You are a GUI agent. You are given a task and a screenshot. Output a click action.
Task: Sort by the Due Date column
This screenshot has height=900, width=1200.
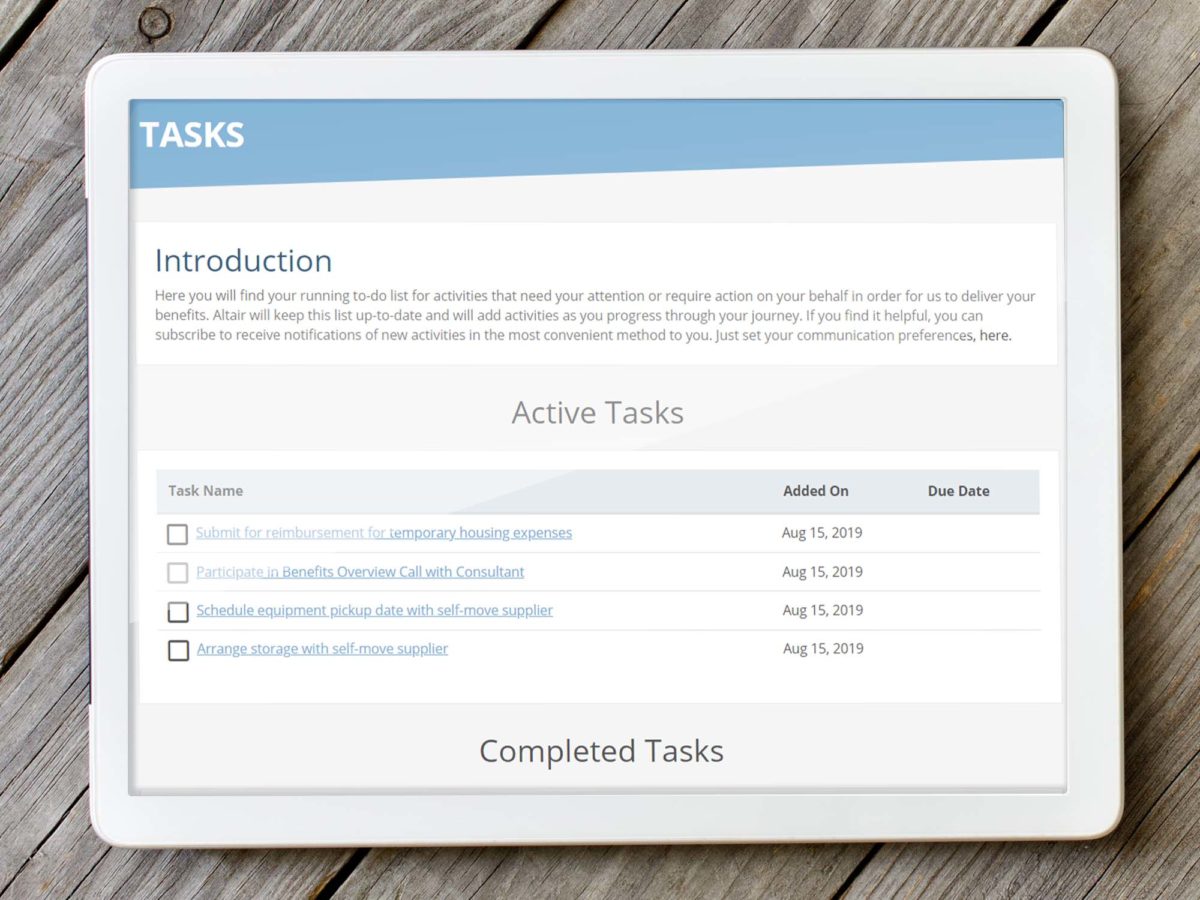[957, 491]
